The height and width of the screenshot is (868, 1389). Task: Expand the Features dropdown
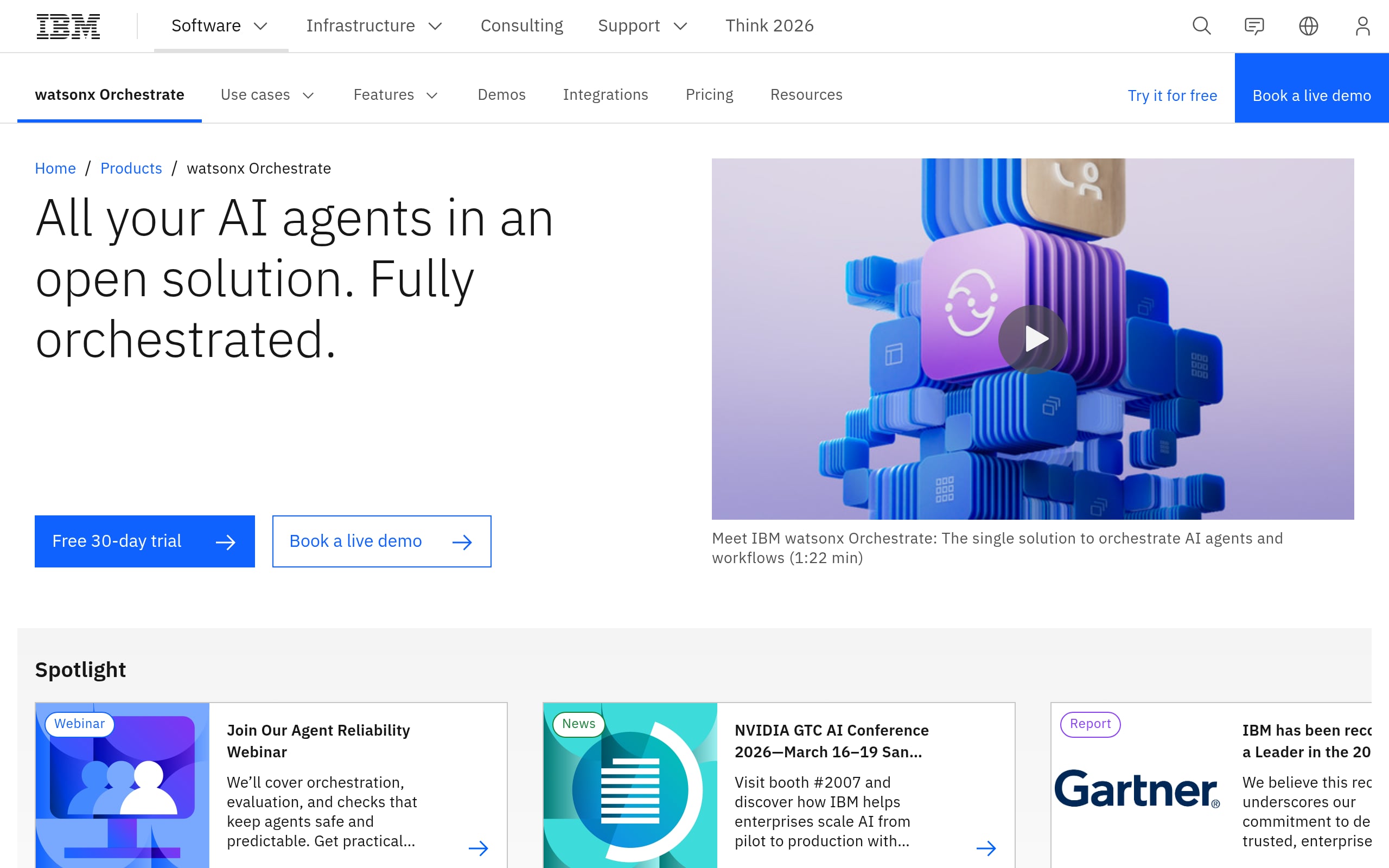[x=396, y=95]
